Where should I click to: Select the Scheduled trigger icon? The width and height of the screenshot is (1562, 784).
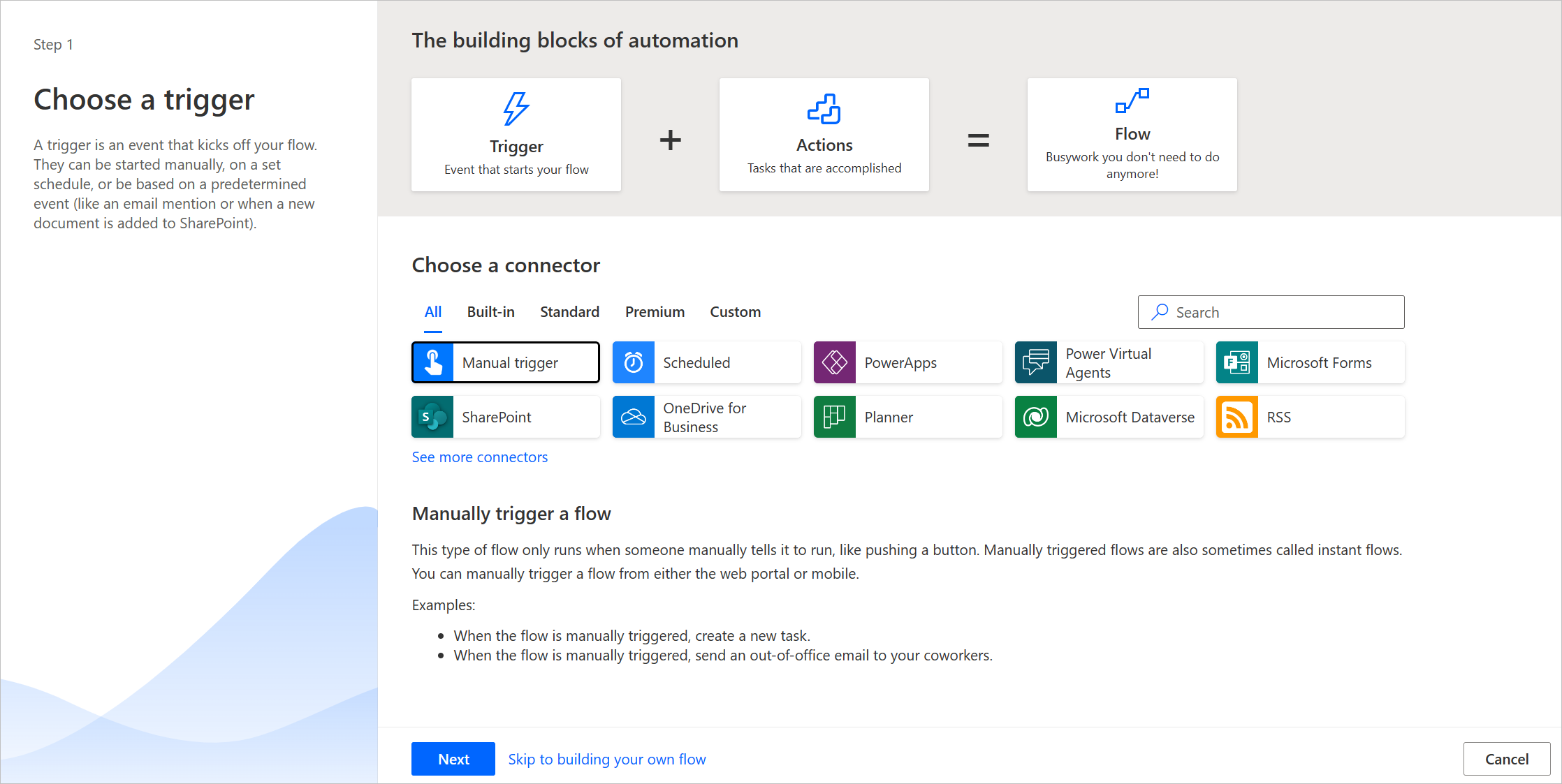[x=635, y=361]
